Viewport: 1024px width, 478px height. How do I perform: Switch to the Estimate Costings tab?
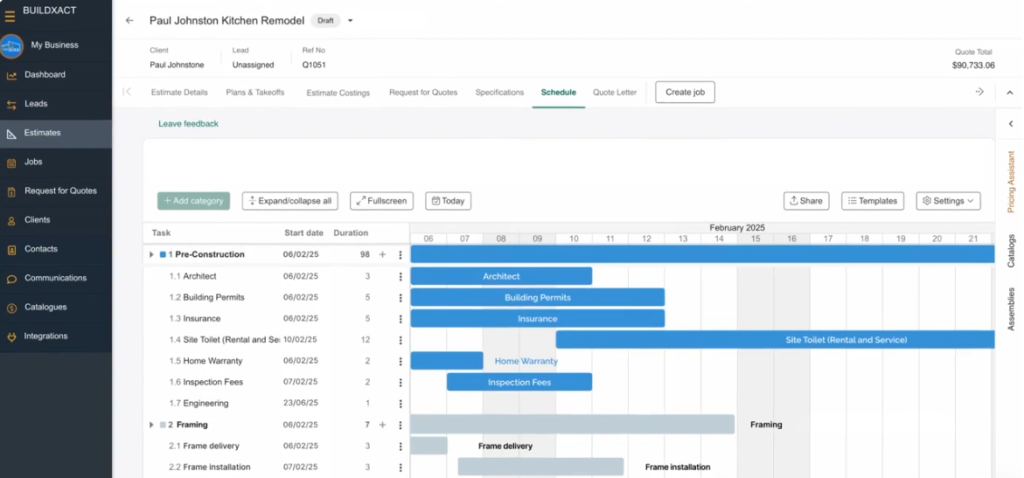pyautogui.click(x=338, y=93)
